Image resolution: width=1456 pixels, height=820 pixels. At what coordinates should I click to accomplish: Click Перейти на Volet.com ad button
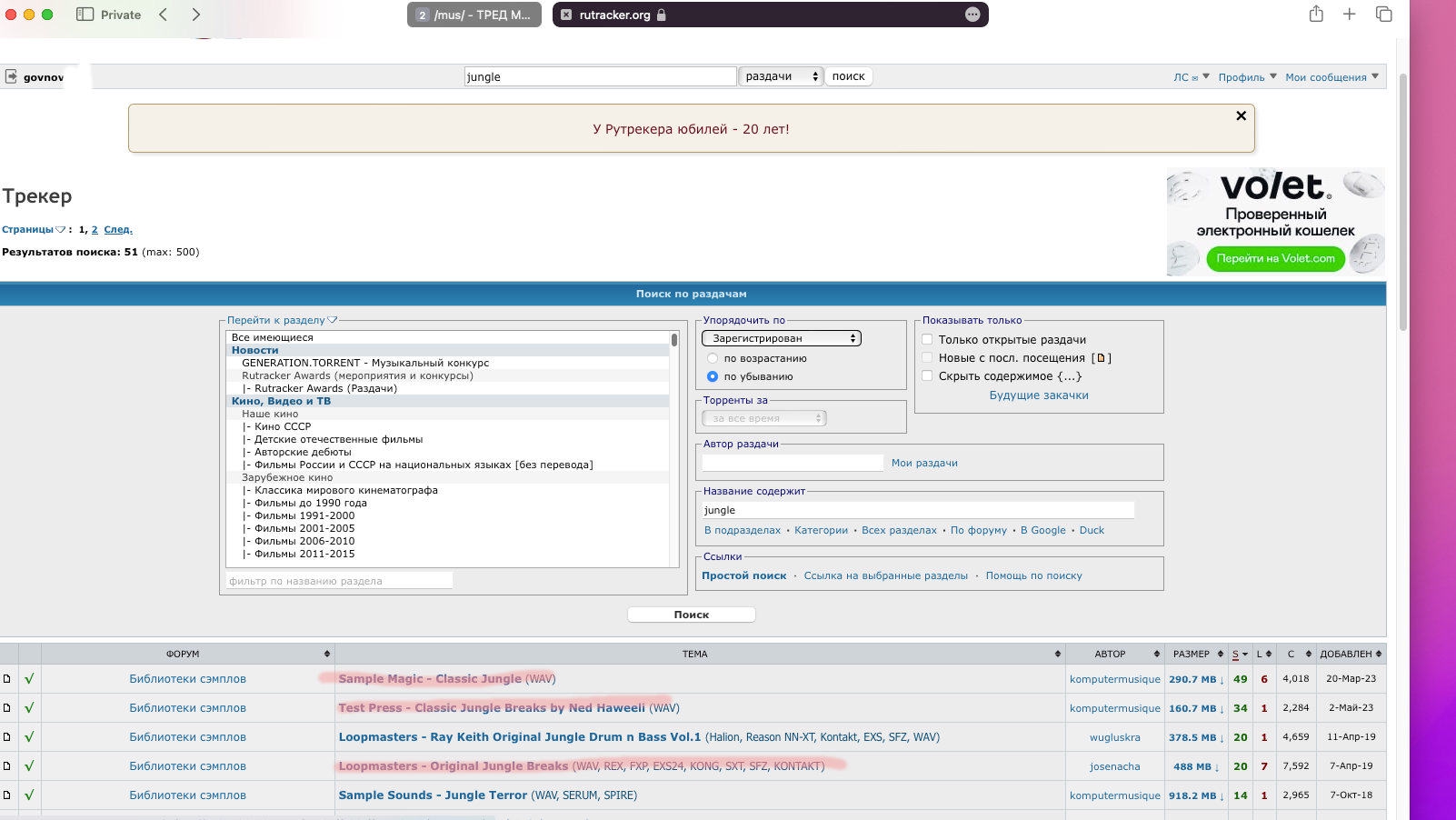(x=1276, y=258)
